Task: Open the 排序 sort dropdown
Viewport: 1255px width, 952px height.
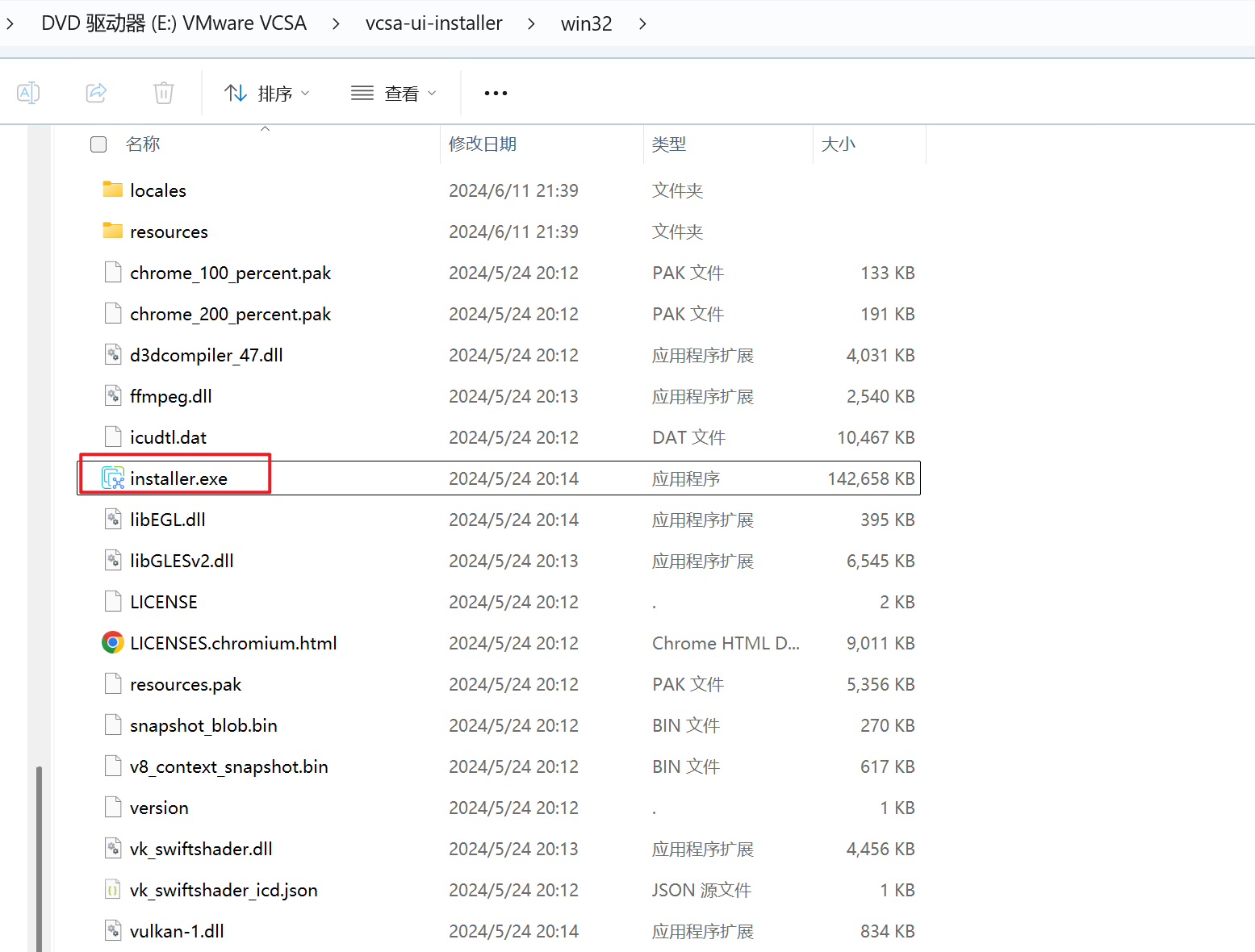Action: 267,94
